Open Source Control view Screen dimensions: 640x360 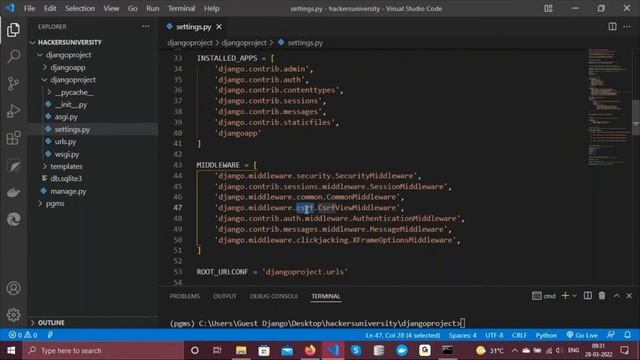13,84
